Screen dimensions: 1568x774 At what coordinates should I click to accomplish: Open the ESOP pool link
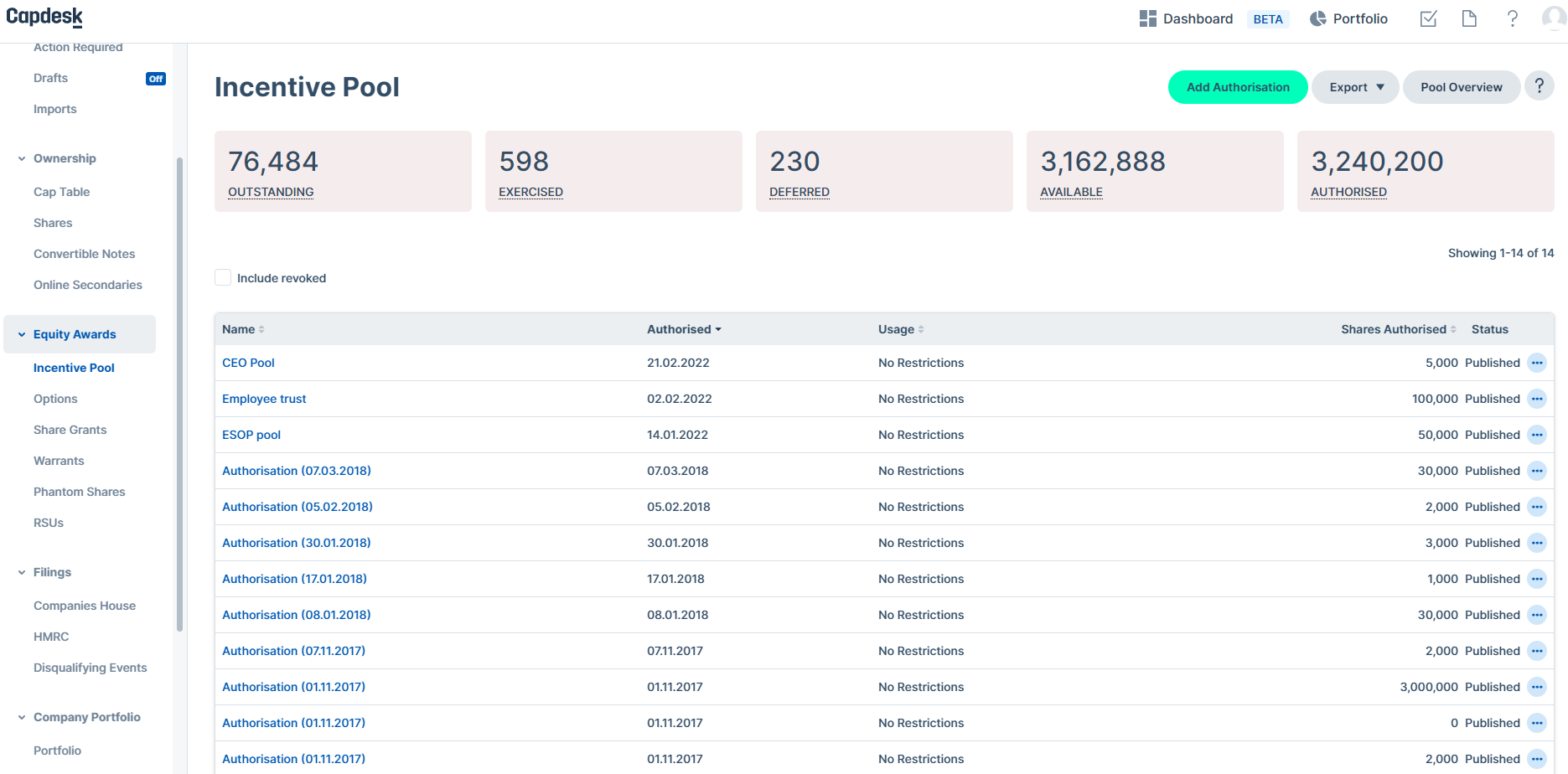251,435
